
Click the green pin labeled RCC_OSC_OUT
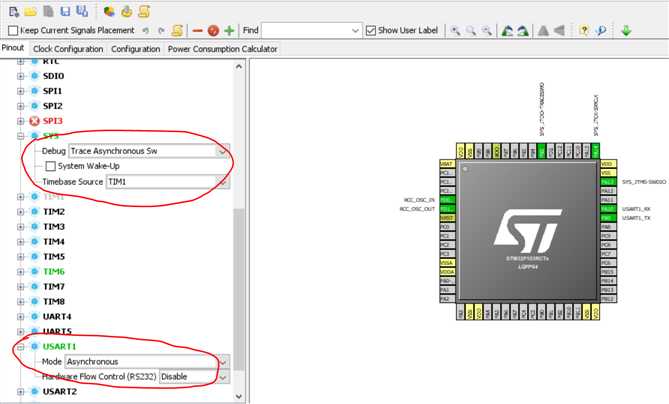pos(447,209)
